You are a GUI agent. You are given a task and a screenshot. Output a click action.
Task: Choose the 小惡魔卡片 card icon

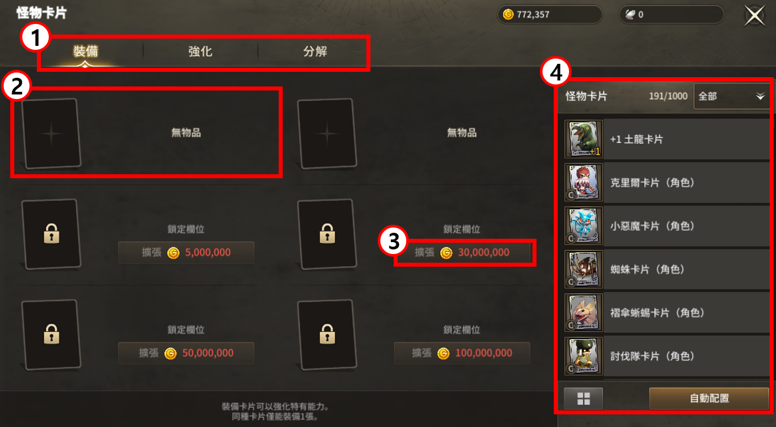(583, 226)
